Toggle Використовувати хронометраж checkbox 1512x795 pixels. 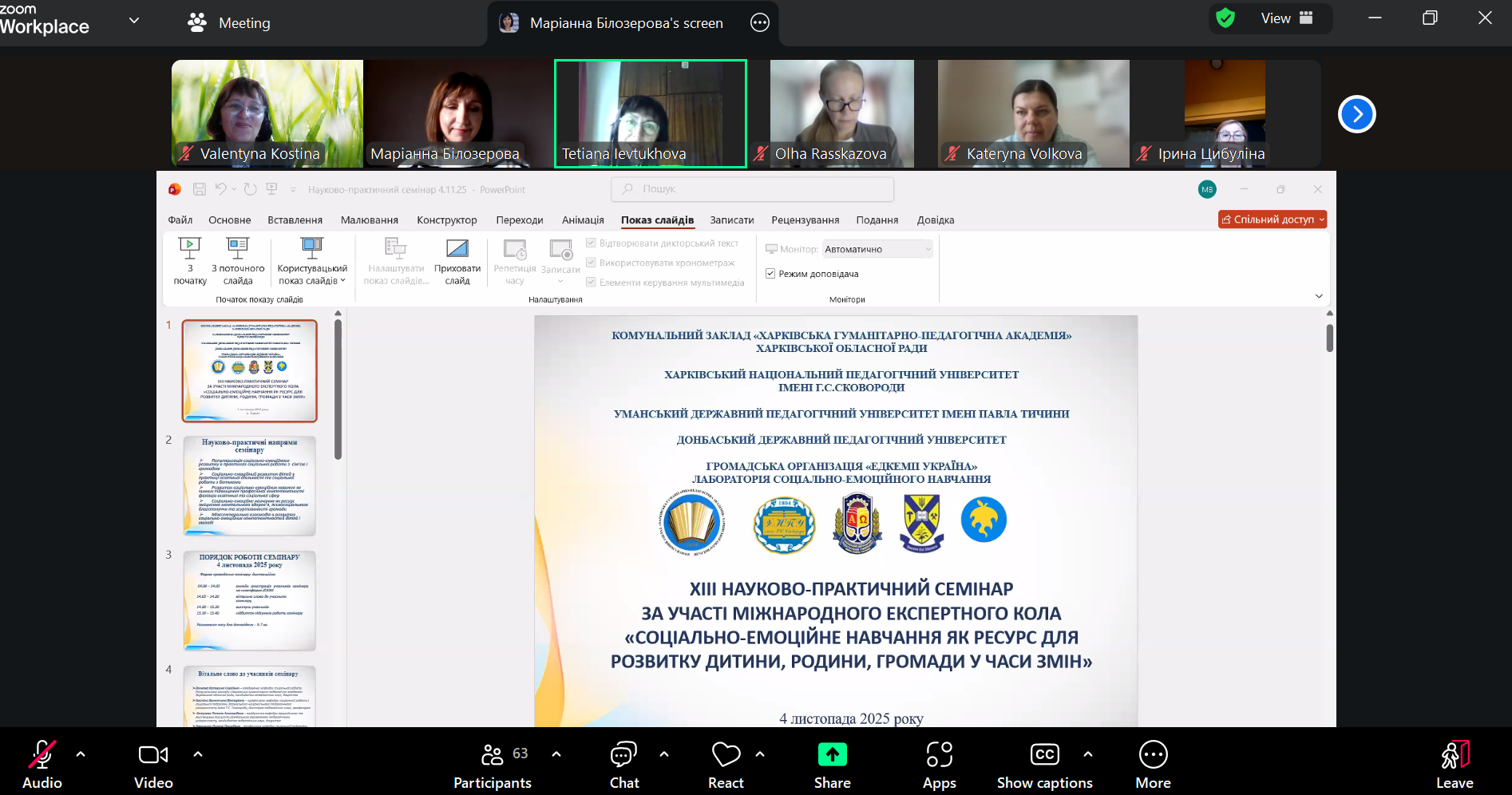pyautogui.click(x=591, y=263)
